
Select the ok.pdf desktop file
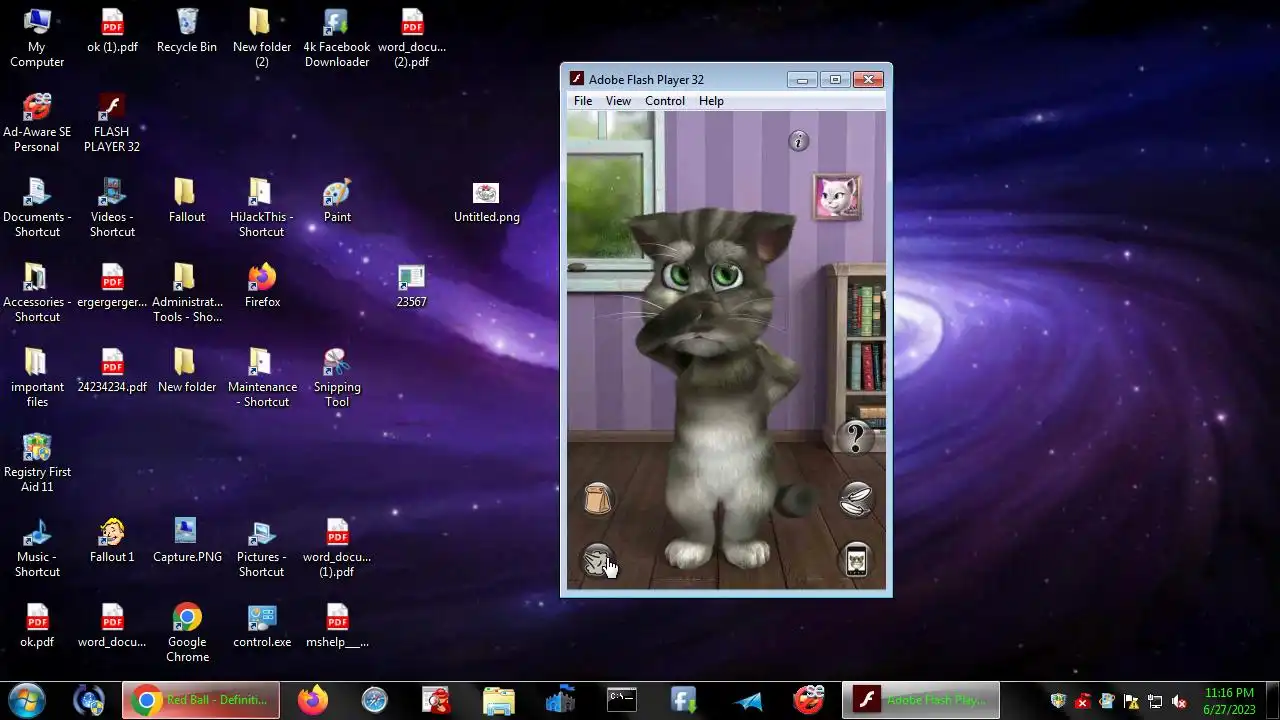pos(37,626)
